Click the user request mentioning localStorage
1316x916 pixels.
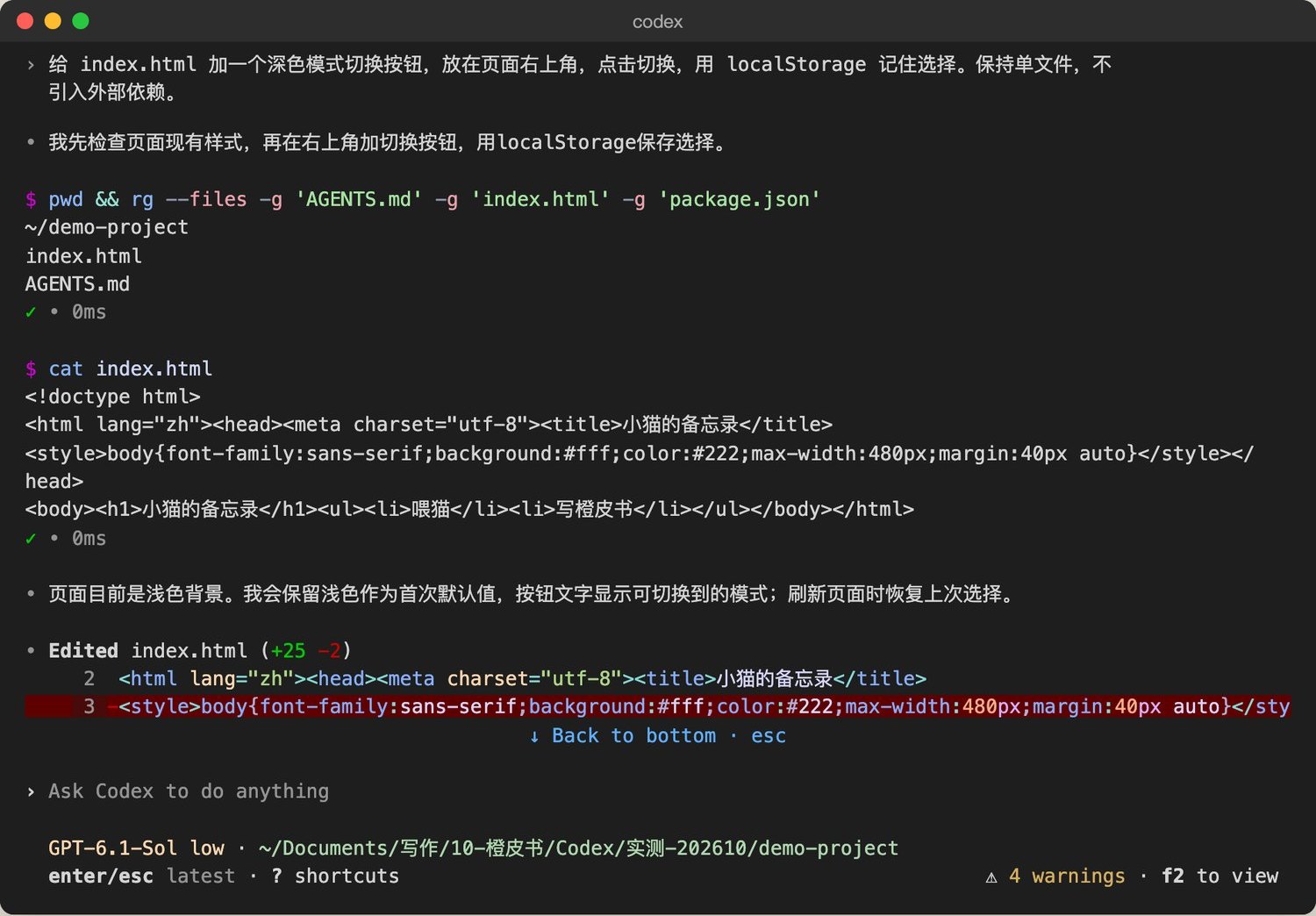580,78
